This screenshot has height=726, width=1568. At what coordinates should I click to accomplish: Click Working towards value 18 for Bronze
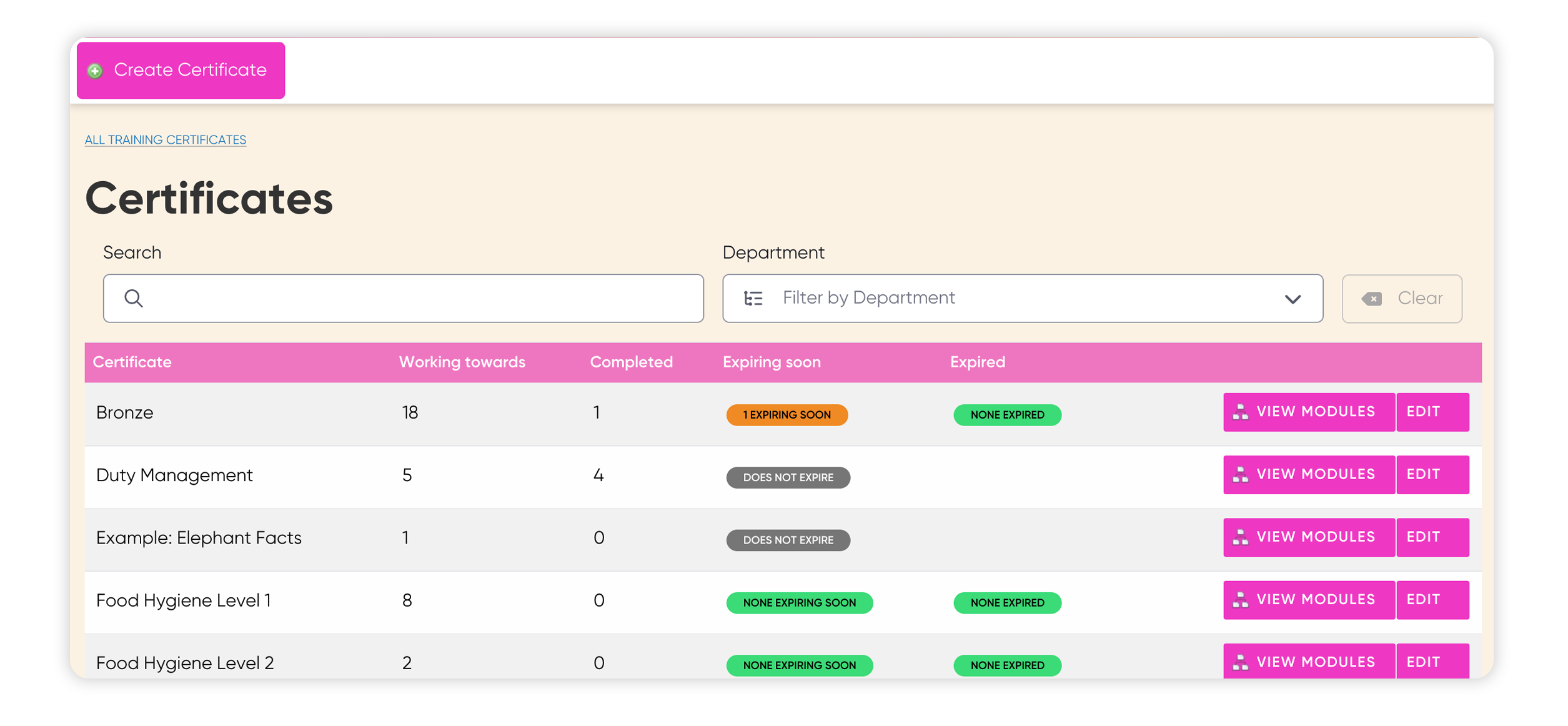pyautogui.click(x=410, y=412)
